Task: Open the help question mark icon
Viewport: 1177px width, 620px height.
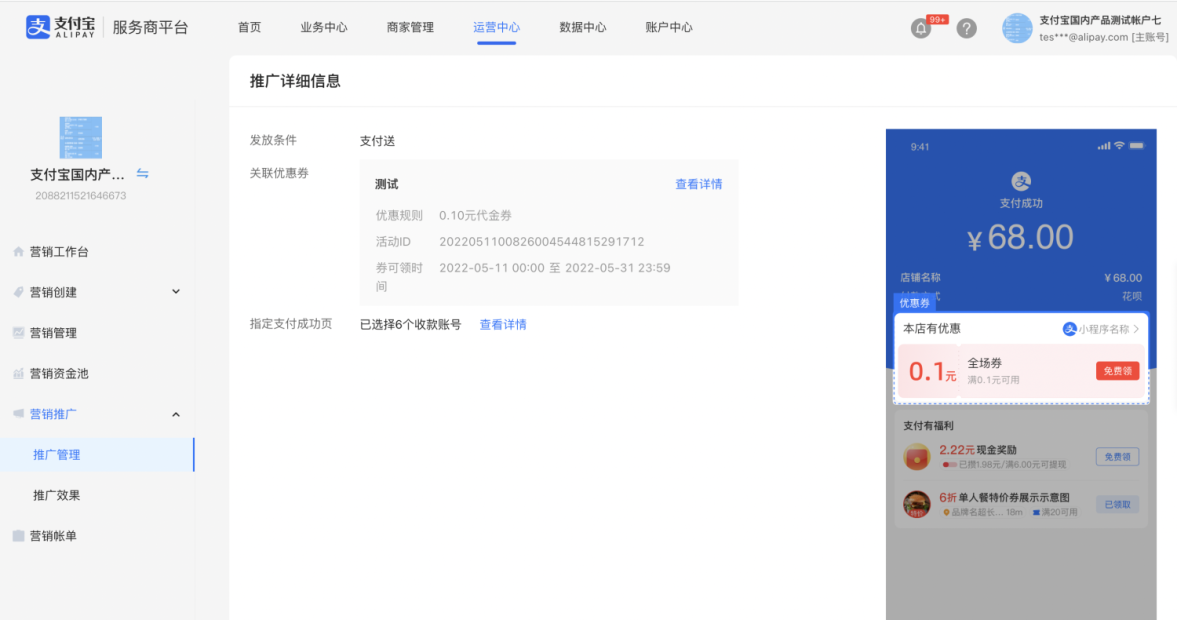Action: click(x=966, y=29)
